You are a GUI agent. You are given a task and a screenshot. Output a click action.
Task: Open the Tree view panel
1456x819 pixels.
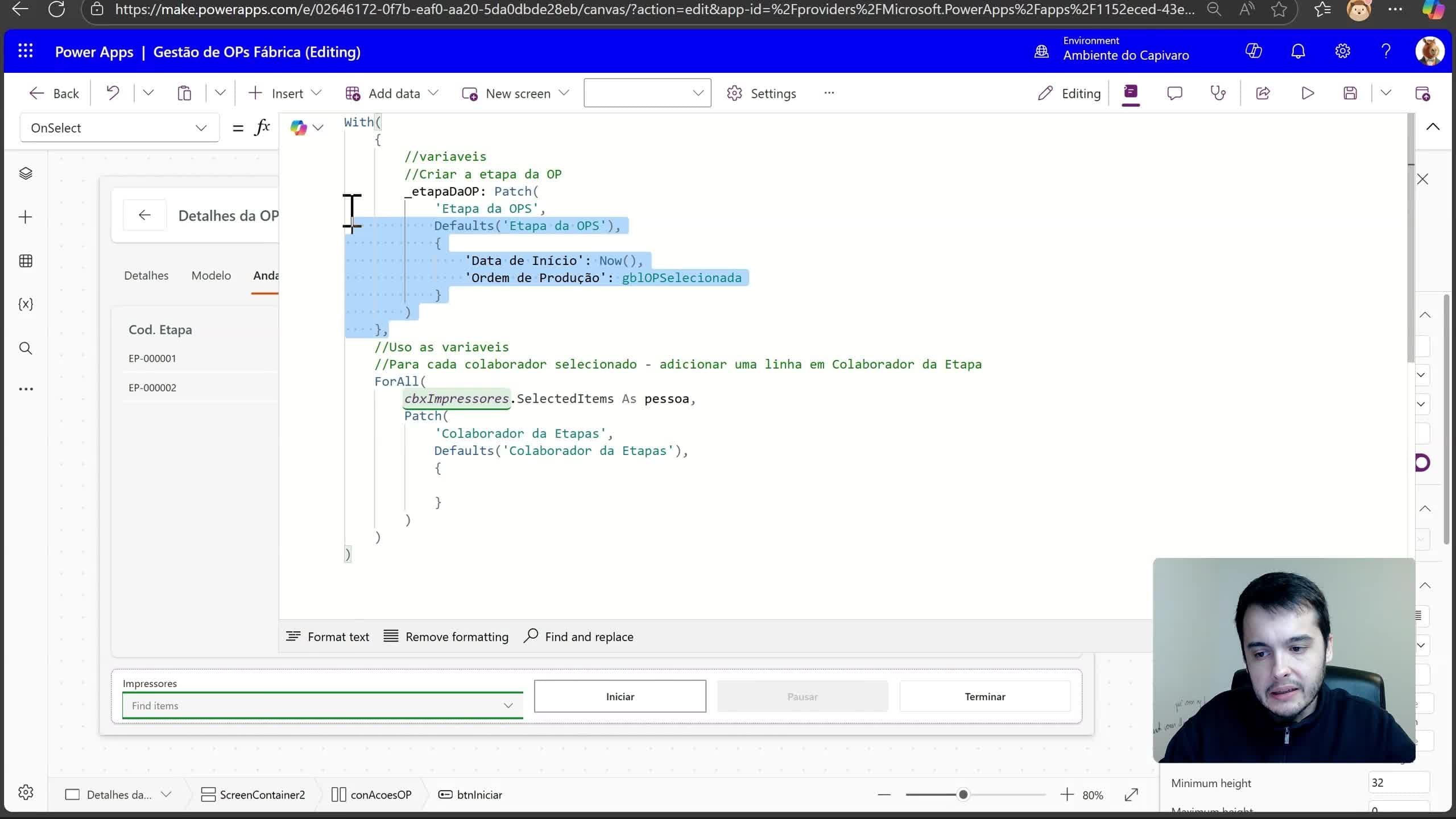(26, 173)
